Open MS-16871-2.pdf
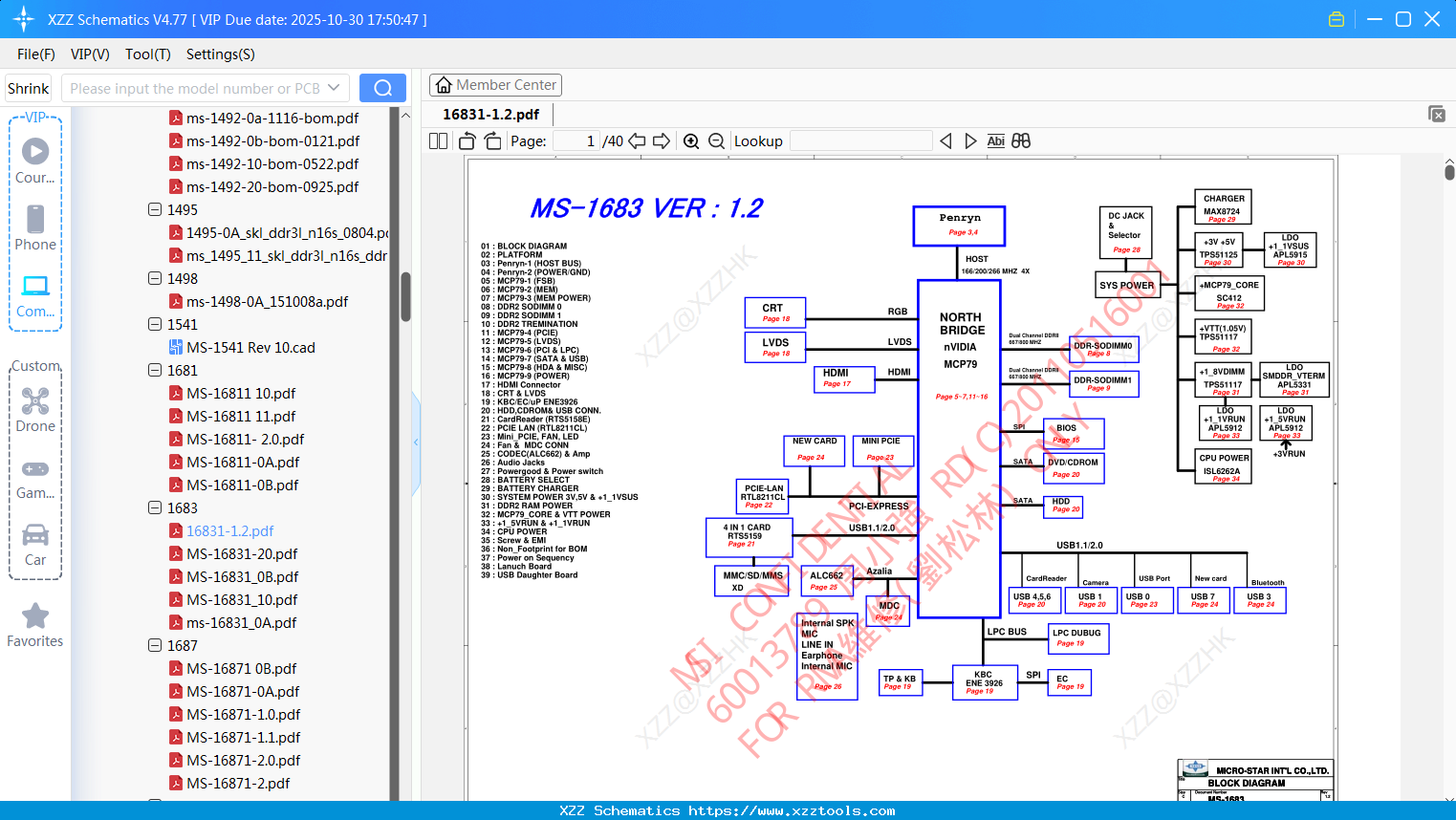This screenshot has height=820, width=1456. [238, 783]
